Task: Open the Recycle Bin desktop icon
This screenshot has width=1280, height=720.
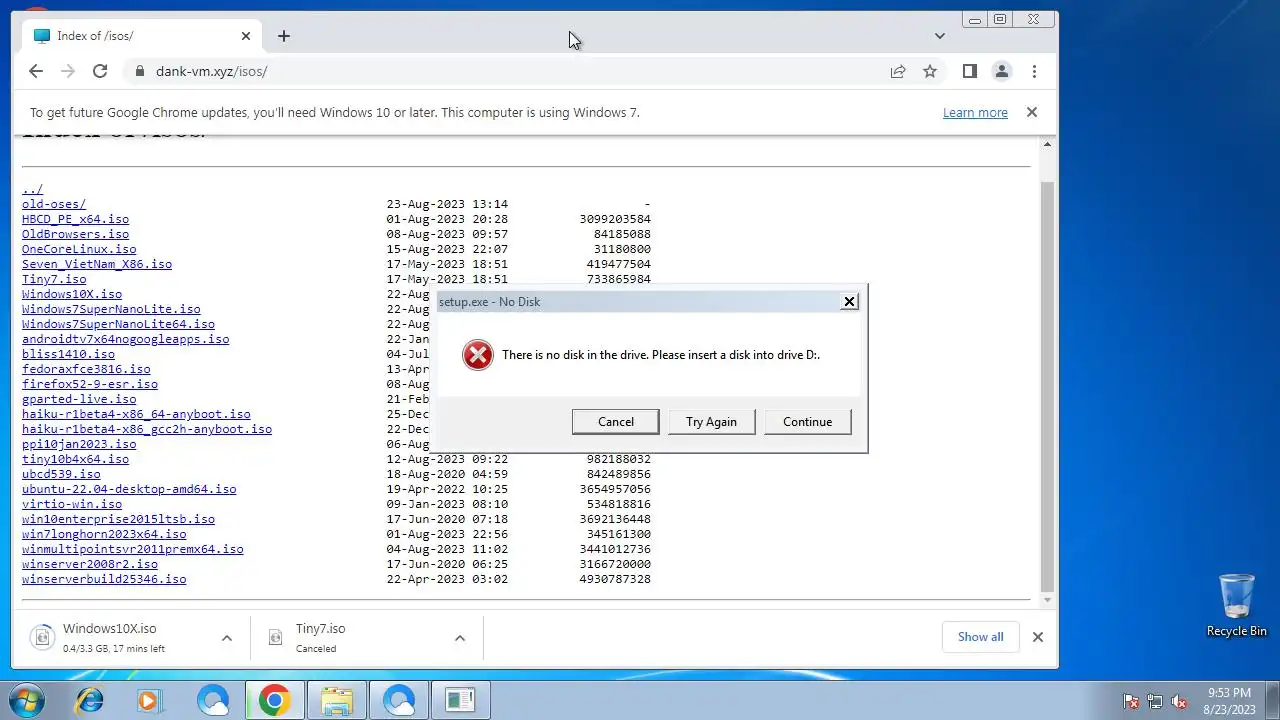Action: [1237, 605]
